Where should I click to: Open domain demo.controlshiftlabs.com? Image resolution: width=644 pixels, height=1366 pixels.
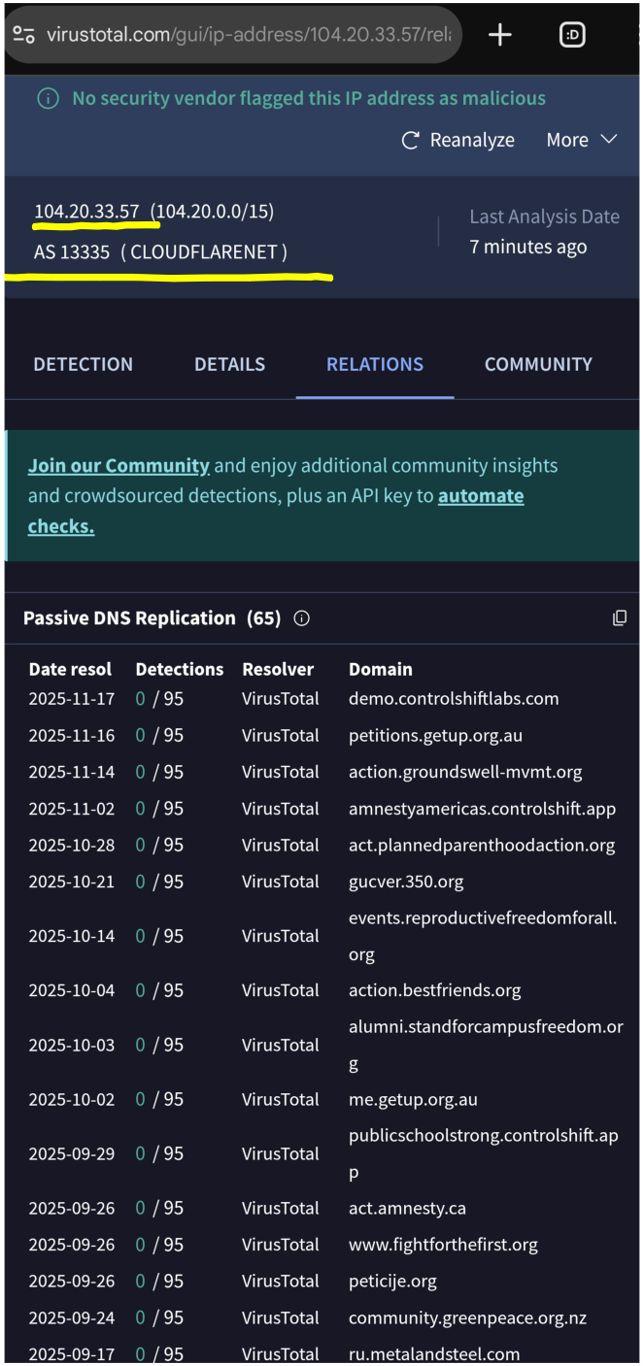pos(453,698)
